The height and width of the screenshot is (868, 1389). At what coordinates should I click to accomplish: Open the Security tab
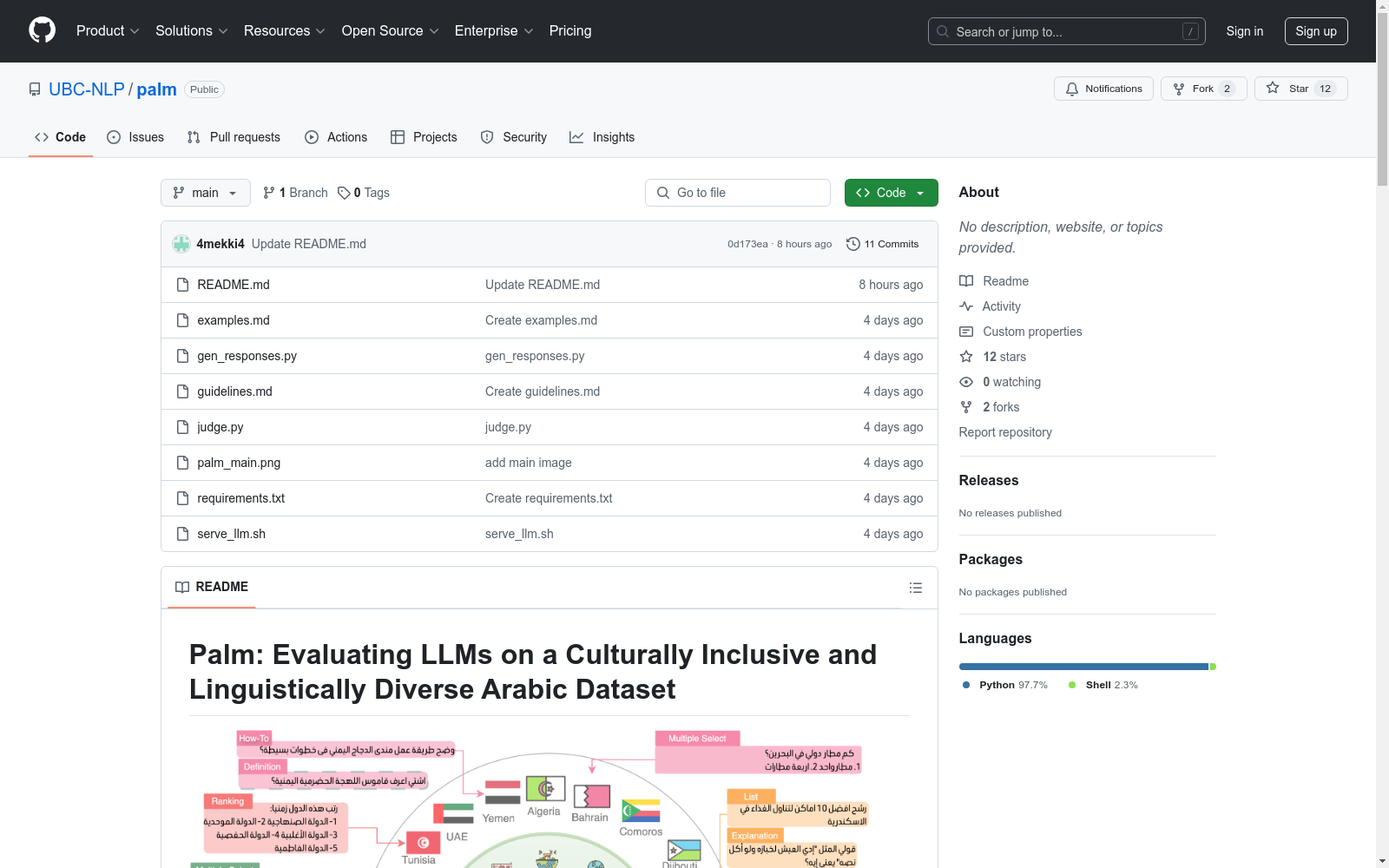click(514, 137)
